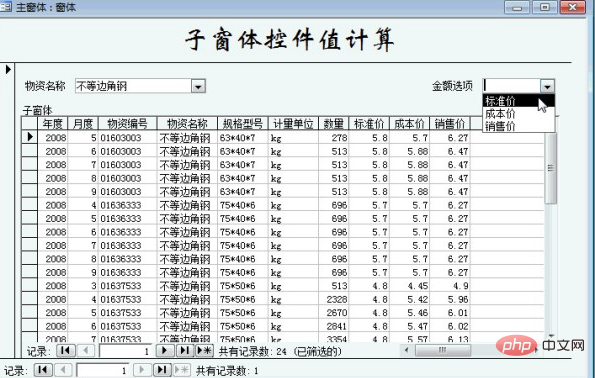Go to last record in main form navigator
The width and height of the screenshot is (595, 378).
(162, 370)
